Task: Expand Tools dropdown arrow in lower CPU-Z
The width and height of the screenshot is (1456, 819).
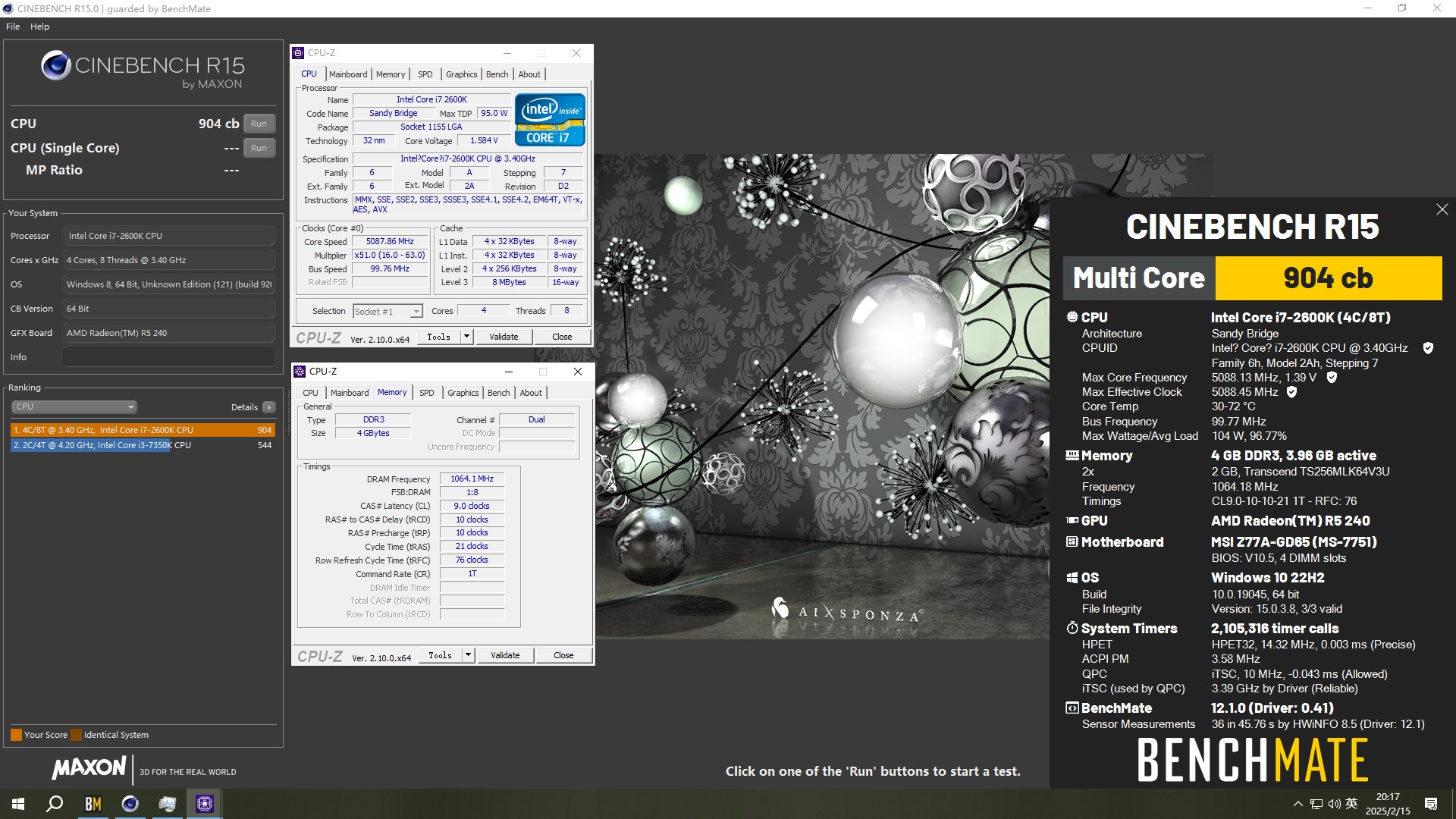Action: (x=469, y=655)
